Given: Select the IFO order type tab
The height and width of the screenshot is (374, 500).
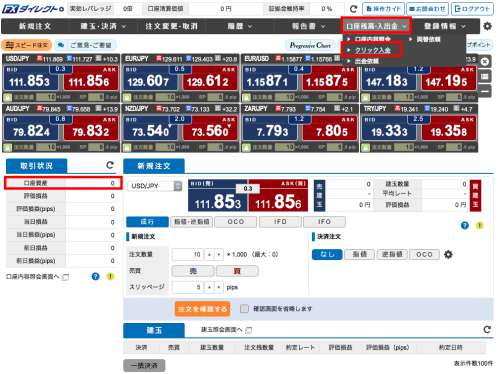Looking at the screenshot, I should (x=324, y=222).
